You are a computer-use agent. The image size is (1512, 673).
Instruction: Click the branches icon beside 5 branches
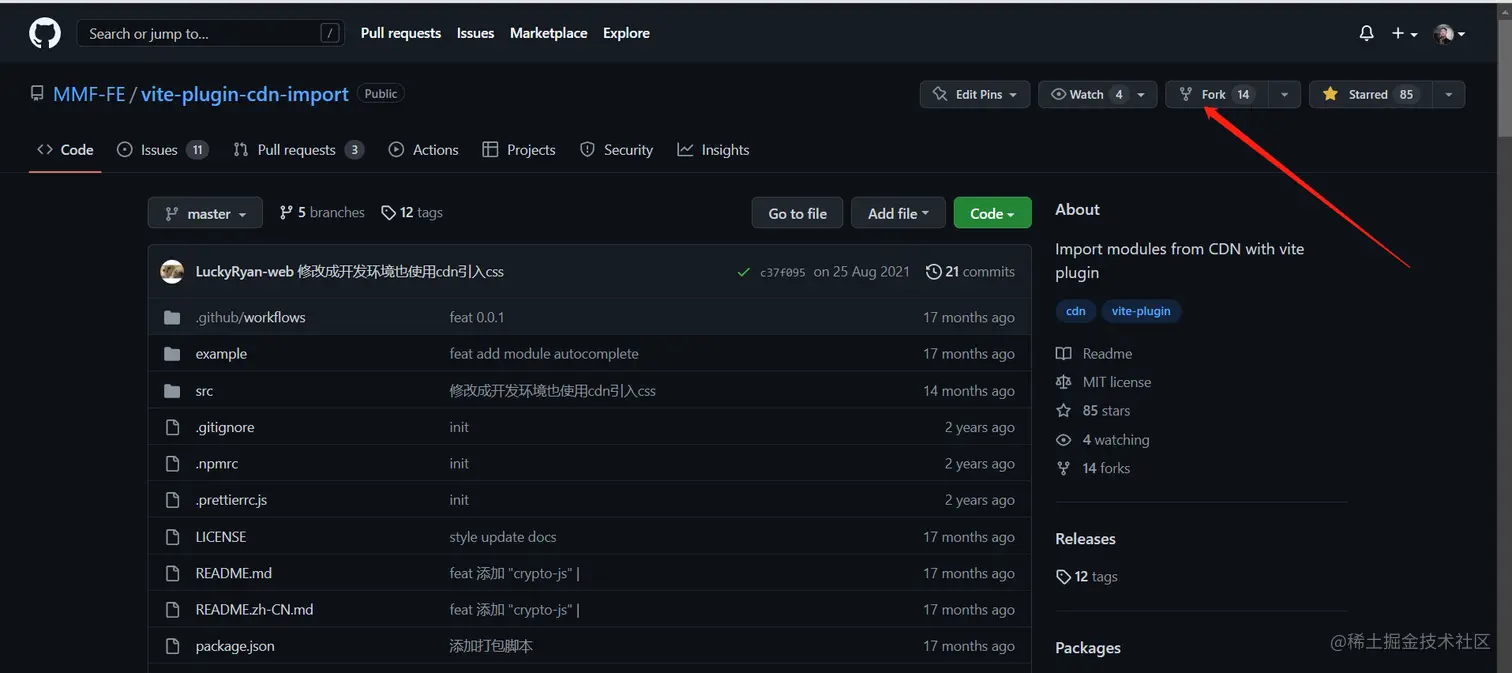click(286, 213)
